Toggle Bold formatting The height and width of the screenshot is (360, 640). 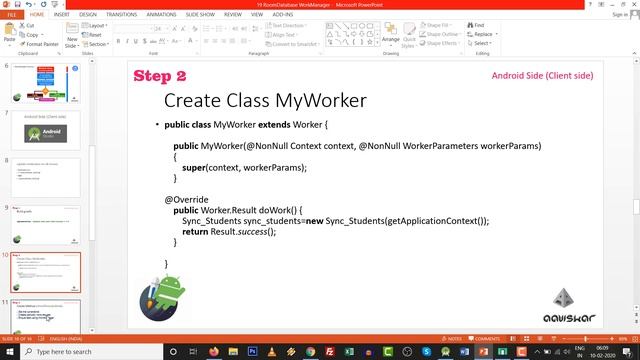point(118,41)
